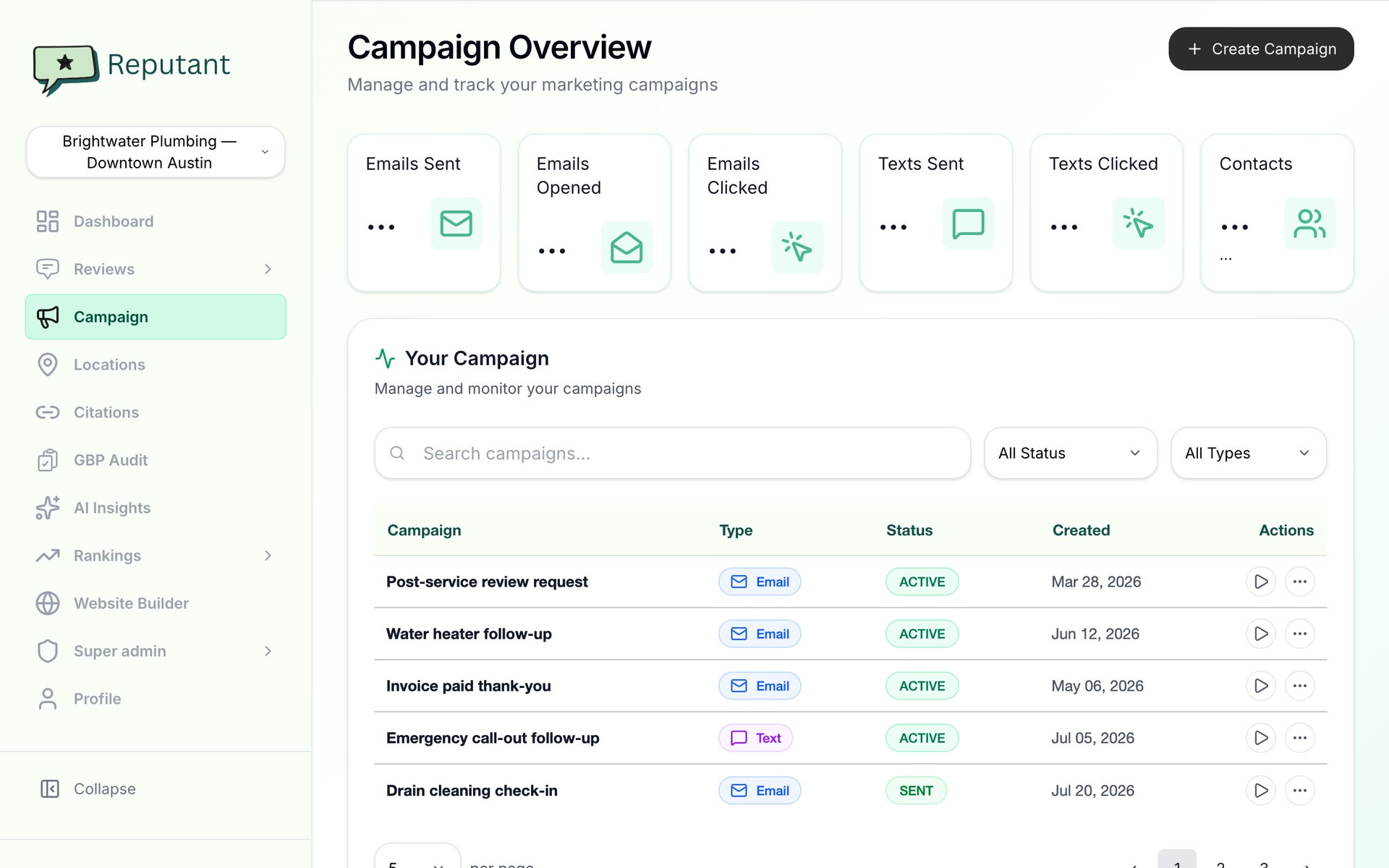This screenshot has height=868, width=1389.
Task: Open more actions for Drain cleaning check-in
Action: point(1300,791)
